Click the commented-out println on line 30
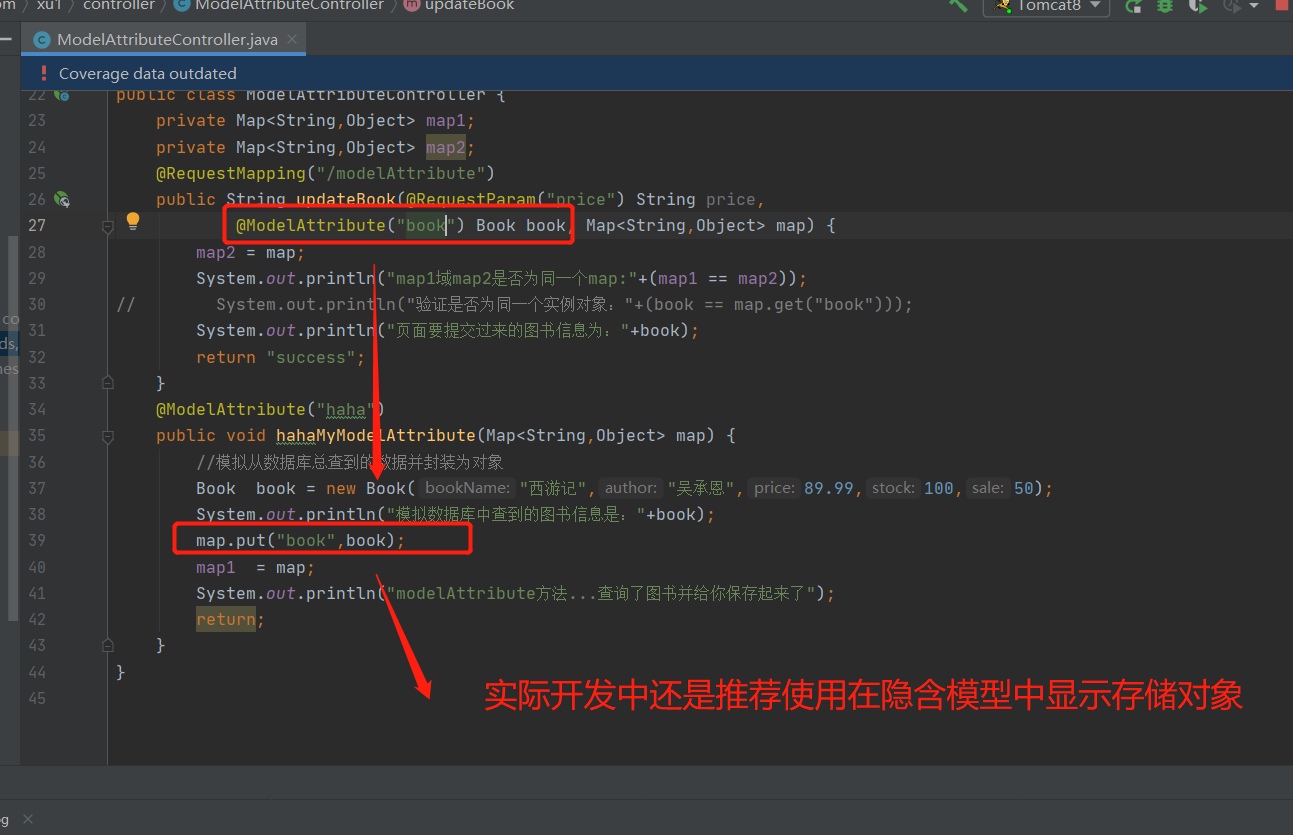1293x835 pixels. [564, 304]
